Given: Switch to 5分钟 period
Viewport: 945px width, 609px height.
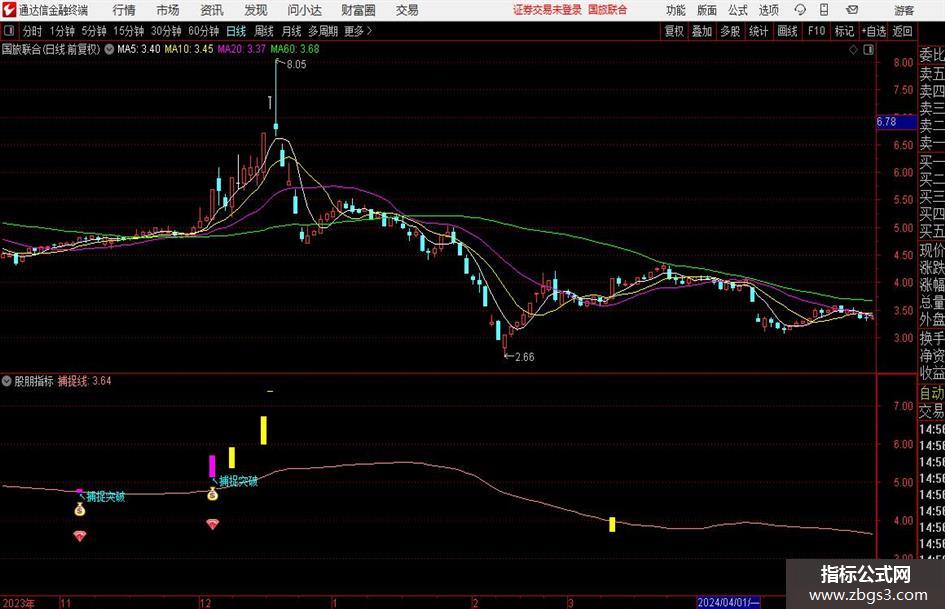Looking at the screenshot, I should (x=94, y=31).
